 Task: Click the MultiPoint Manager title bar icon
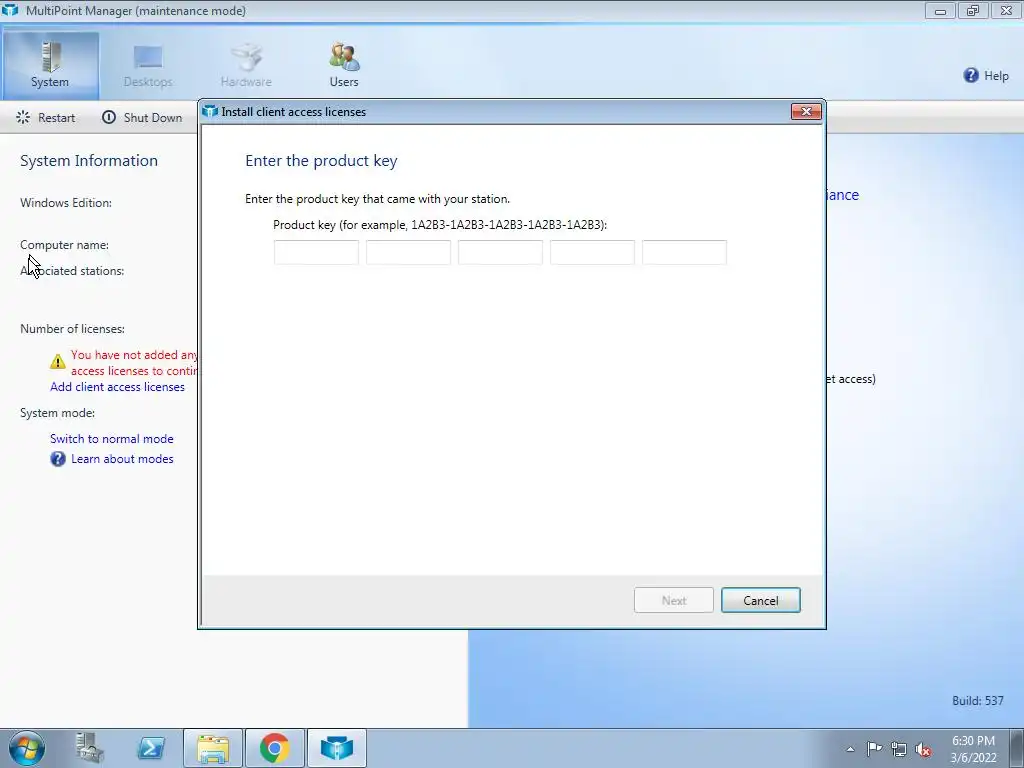(10, 10)
